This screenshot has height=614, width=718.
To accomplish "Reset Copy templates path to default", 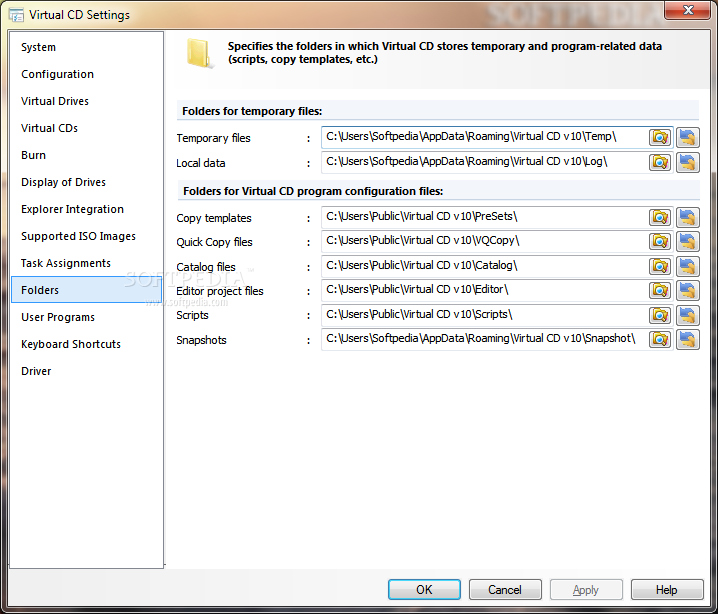I will point(688,217).
